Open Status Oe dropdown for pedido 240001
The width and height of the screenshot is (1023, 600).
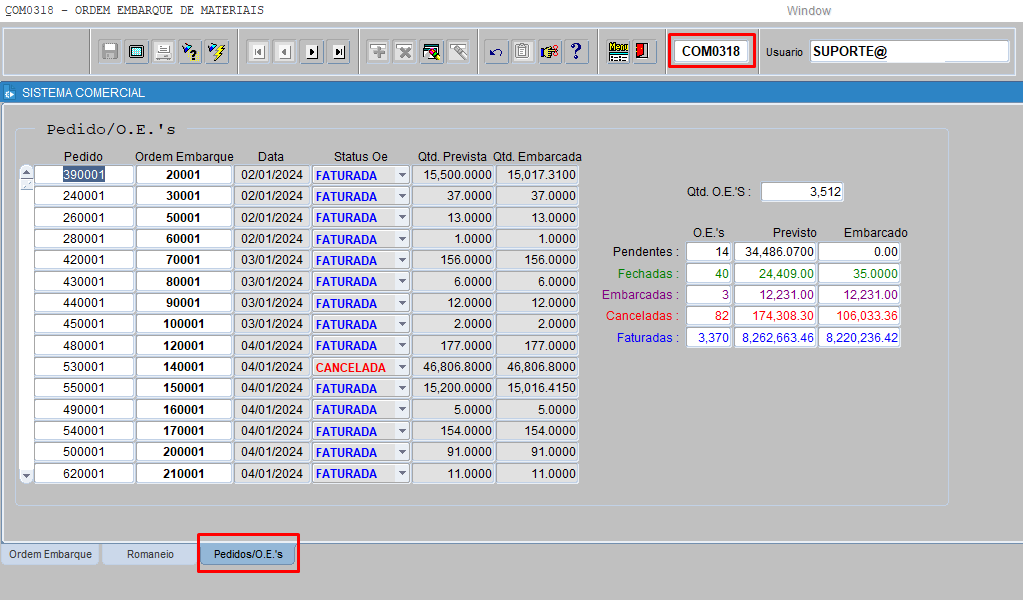pos(402,196)
